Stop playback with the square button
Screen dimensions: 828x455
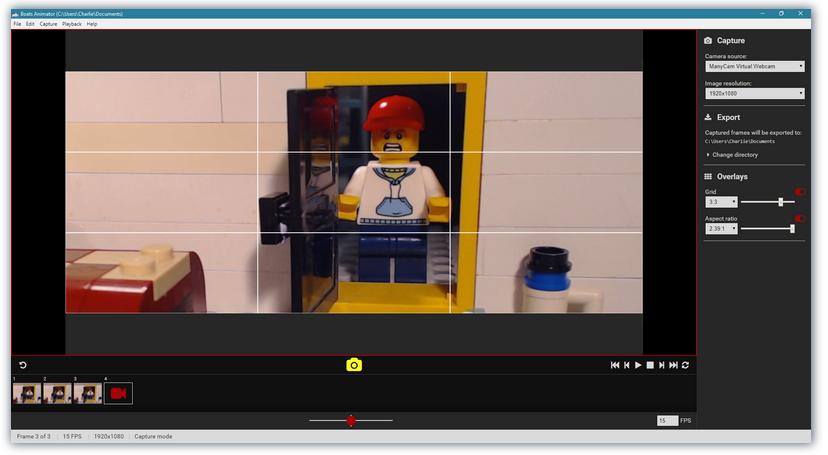(x=650, y=365)
